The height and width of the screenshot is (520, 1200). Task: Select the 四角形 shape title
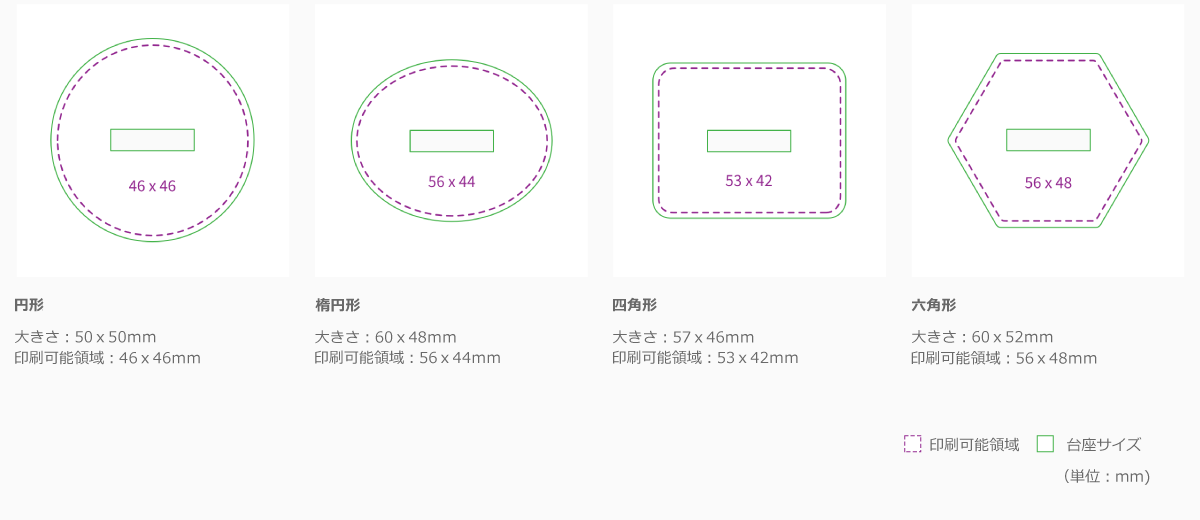coord(634,305)
